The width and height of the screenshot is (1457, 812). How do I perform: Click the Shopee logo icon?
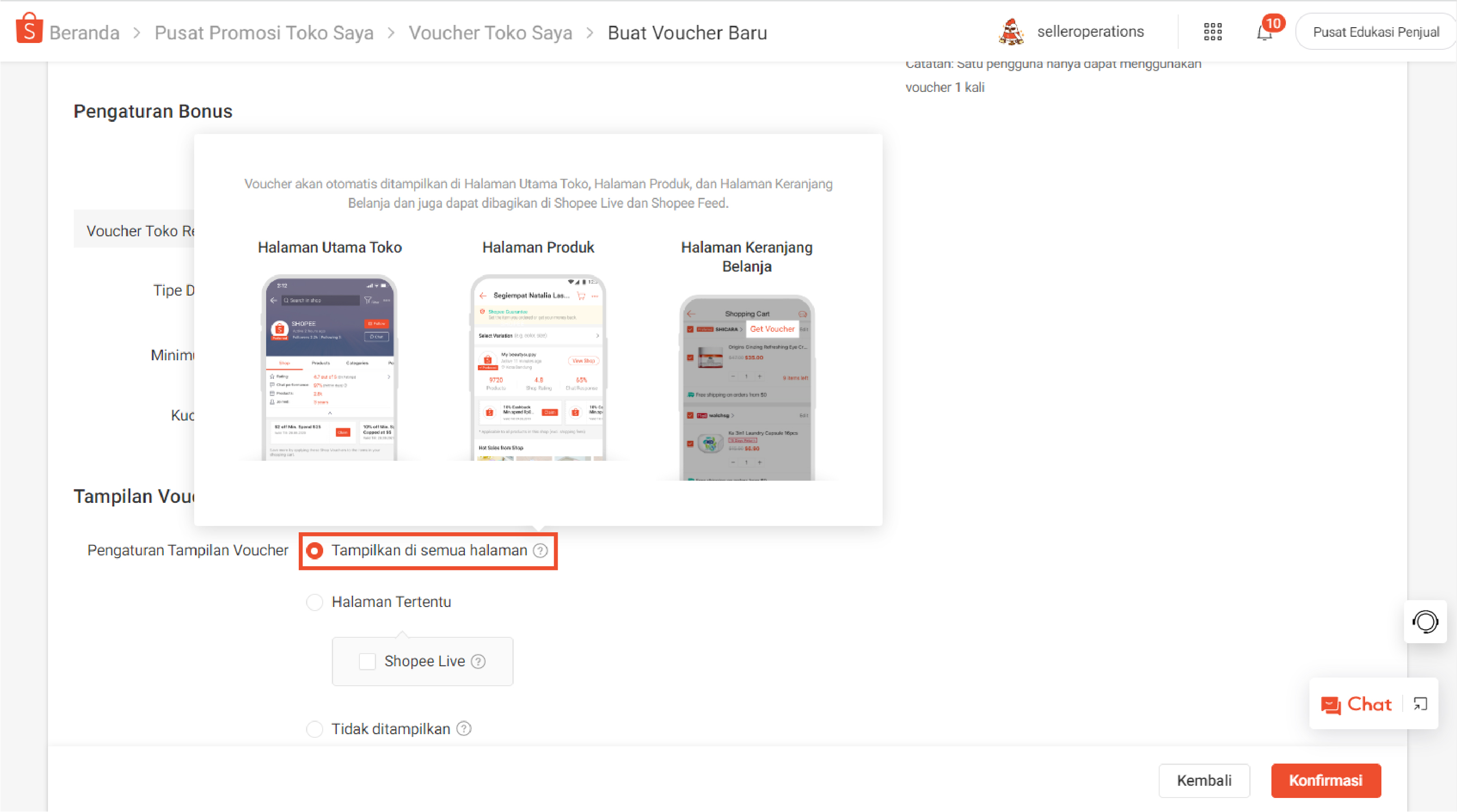[29, 29]
